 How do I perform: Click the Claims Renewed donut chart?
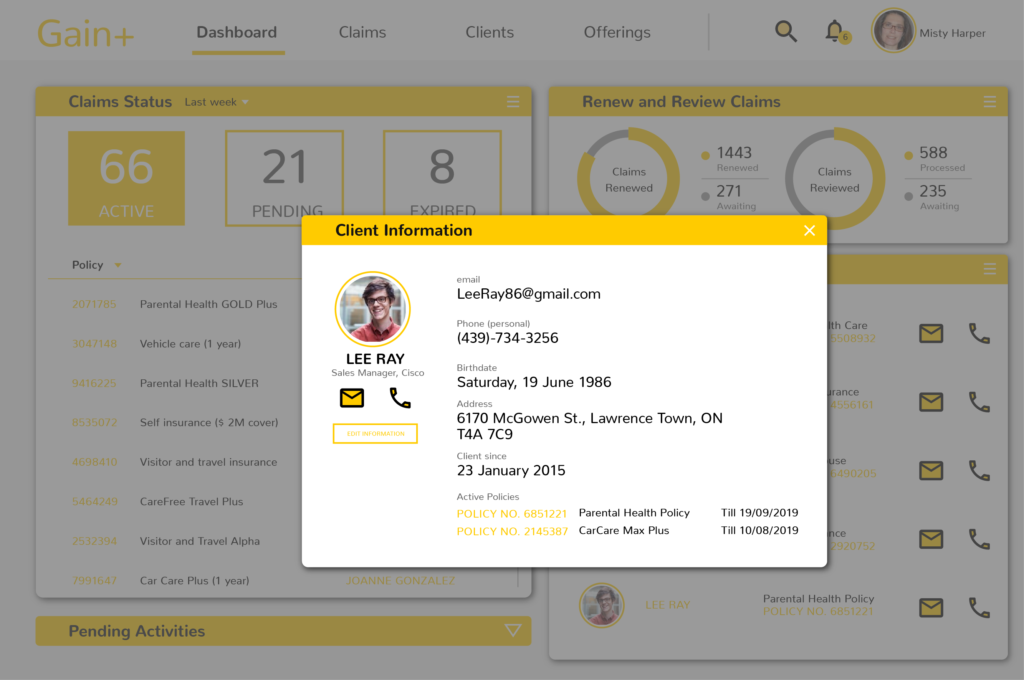click(628, 173)
